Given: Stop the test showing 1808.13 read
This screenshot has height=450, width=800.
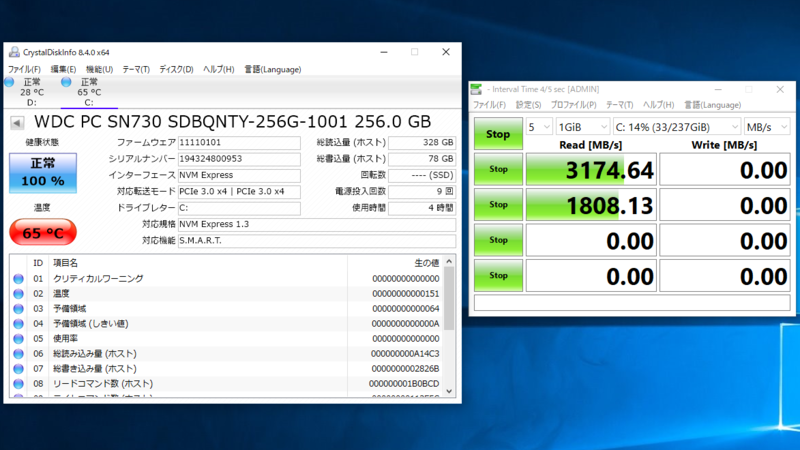Looking at the screenshot, I should click(x=498, y=205).
